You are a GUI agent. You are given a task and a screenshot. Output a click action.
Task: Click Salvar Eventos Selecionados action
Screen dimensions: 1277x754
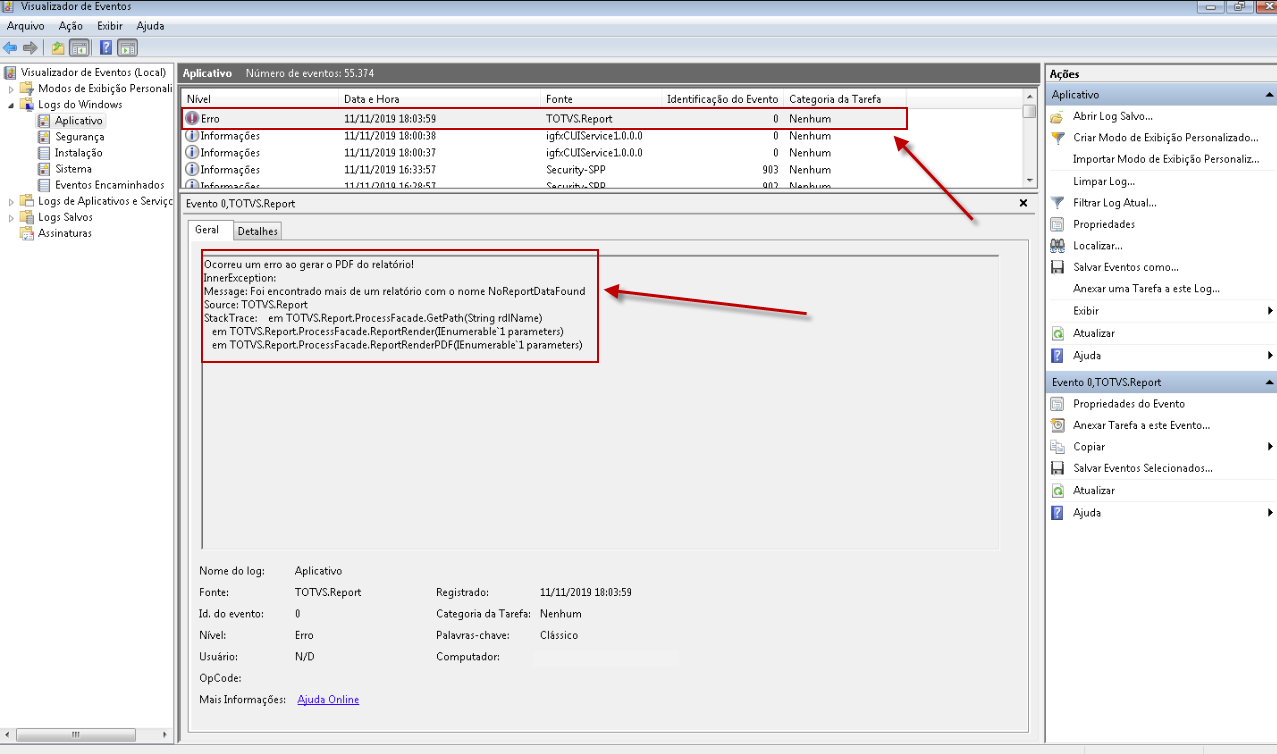click(x=1143, y=468)
